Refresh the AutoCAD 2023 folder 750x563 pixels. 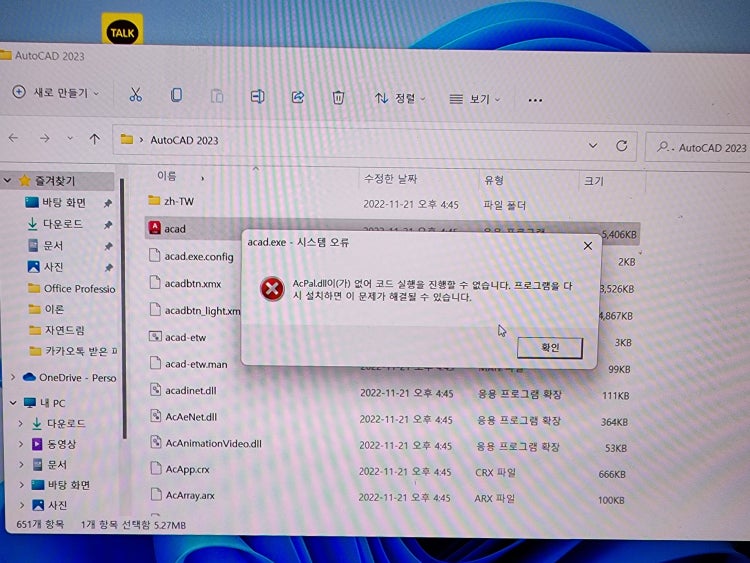[x=621, y=145]
